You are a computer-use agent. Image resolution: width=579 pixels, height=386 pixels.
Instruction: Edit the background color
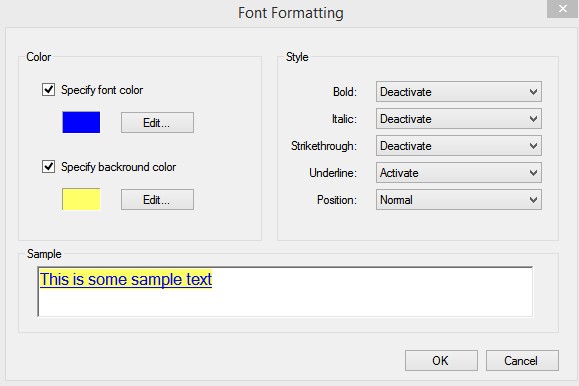tap(157, 200)
